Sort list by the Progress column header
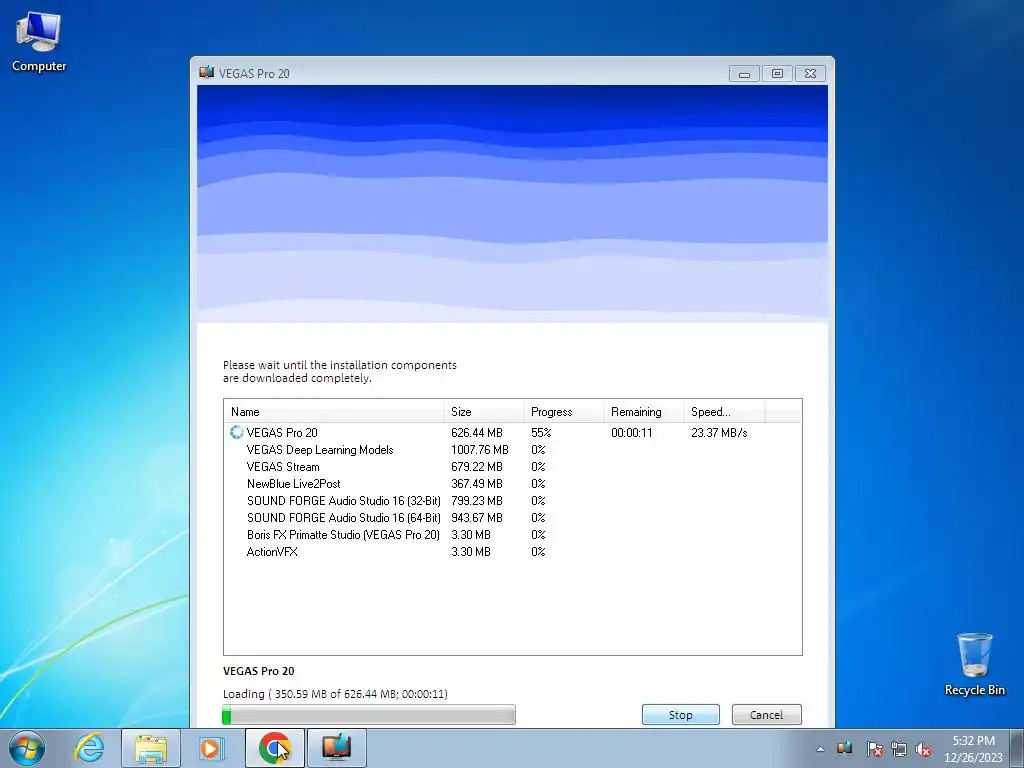Image resolution: width=1024 pixels, height=768 pixels. coord(564,411)
